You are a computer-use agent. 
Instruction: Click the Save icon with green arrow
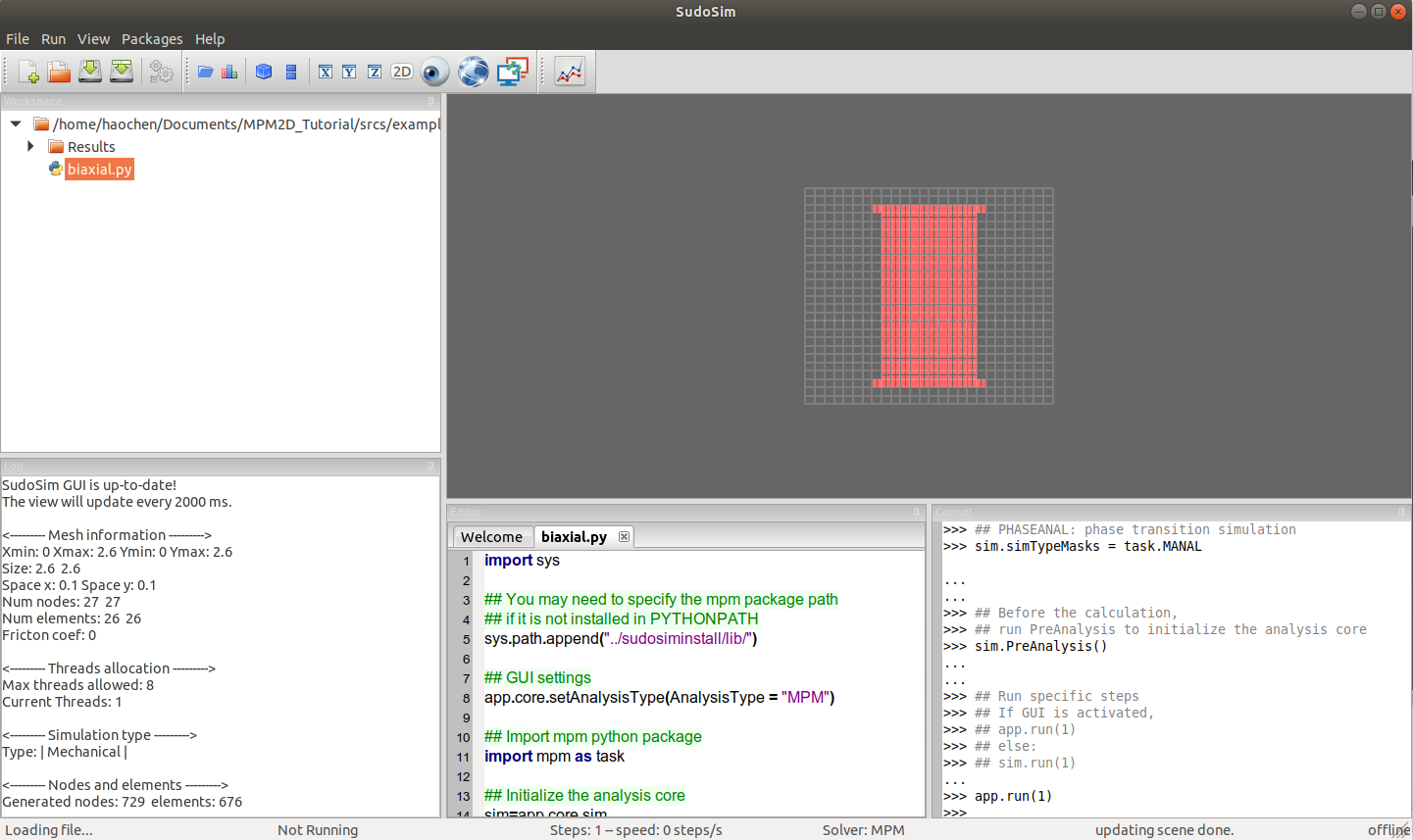pos(90,72)
